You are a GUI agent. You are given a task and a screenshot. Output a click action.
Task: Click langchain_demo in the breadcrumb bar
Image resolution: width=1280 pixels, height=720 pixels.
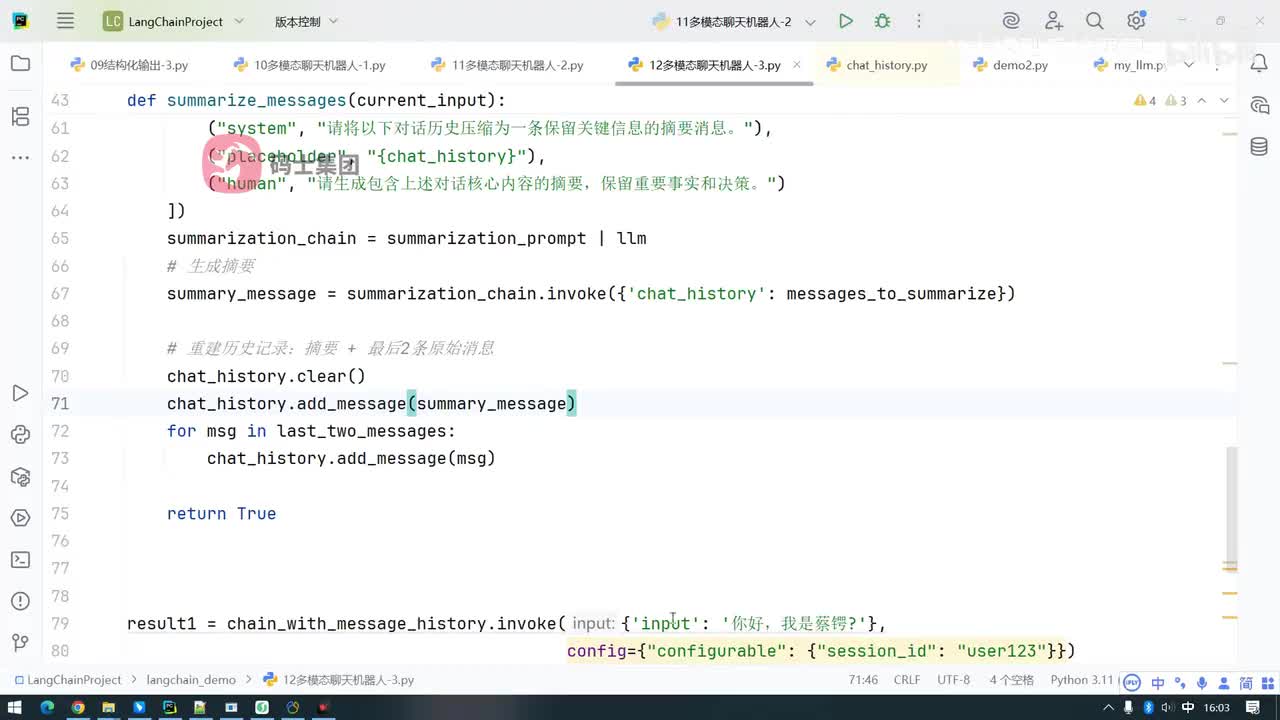point(191,680)
